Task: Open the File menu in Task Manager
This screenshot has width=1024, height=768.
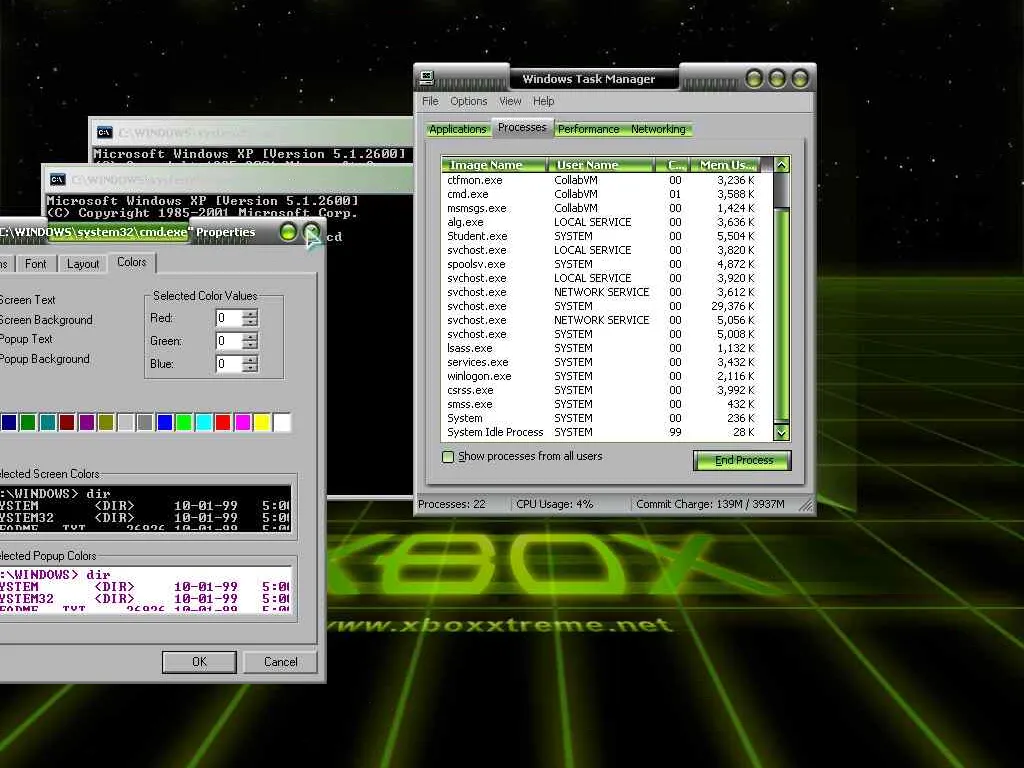Action: coord(430,101)
